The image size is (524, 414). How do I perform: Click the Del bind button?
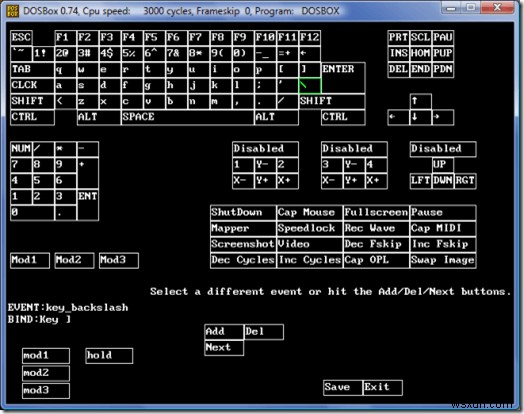264,332
